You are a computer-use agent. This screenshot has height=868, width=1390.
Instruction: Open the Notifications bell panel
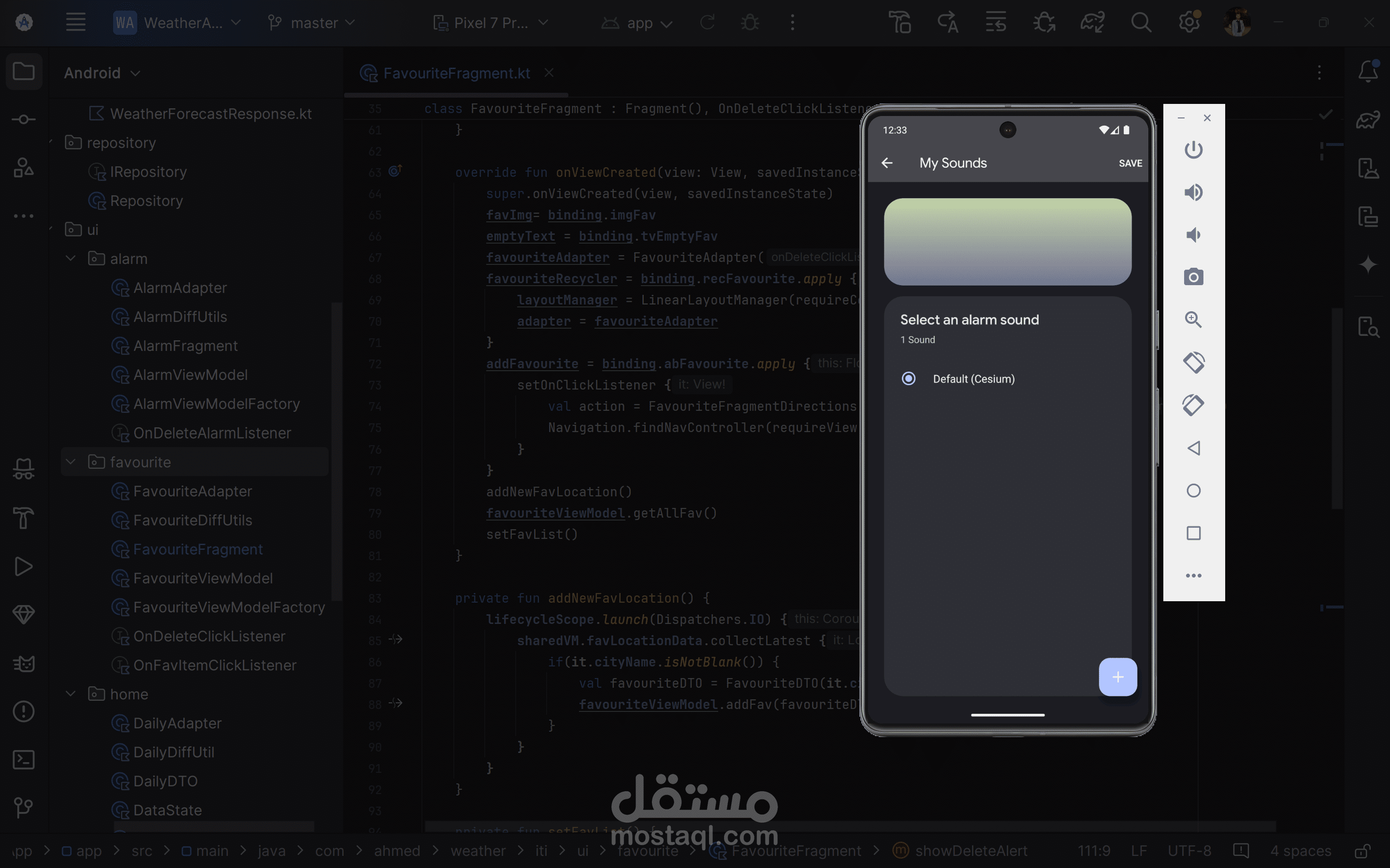click(x=1368, y=71)
